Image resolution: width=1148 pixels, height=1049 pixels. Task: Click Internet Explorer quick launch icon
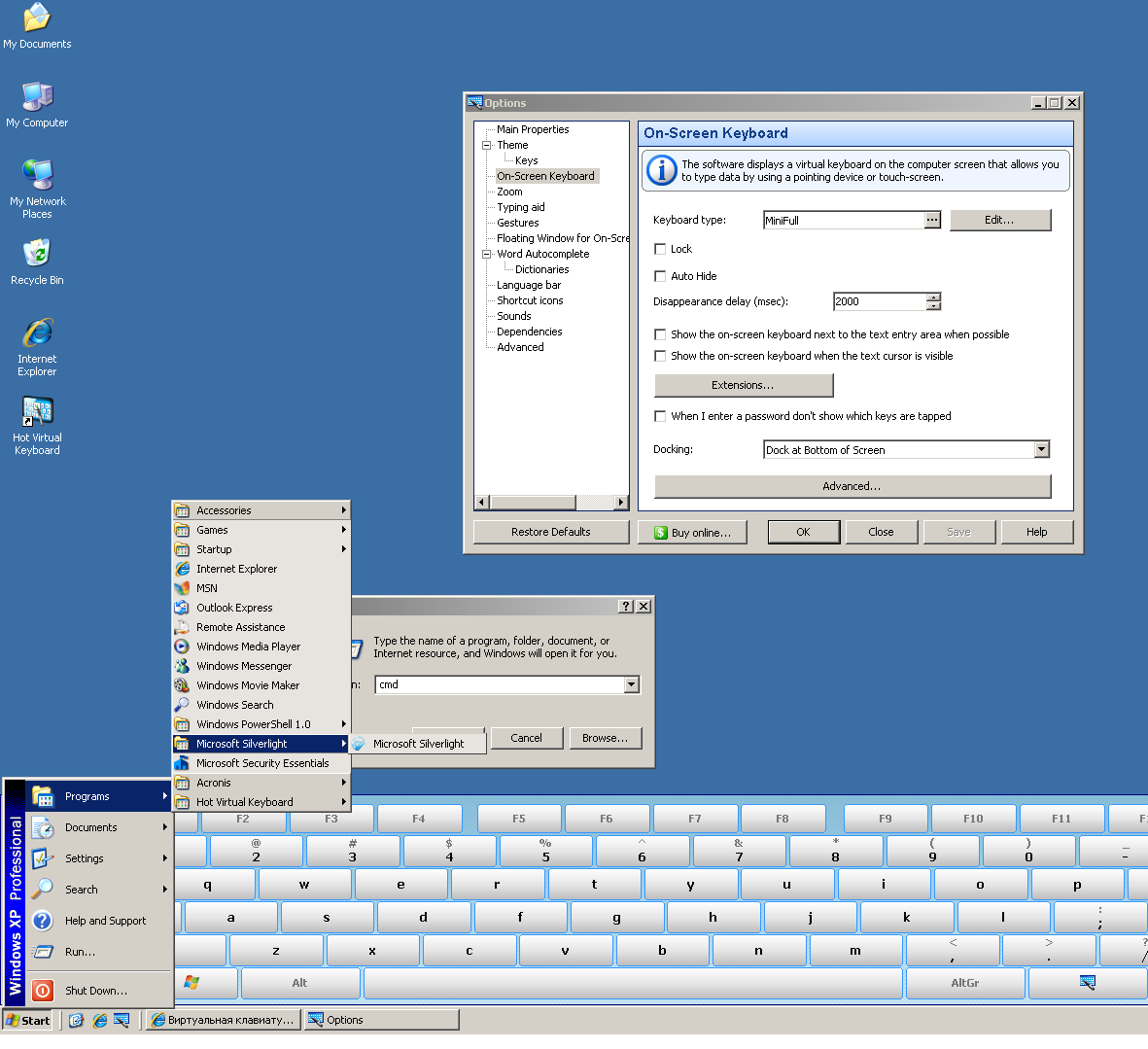[x=99, y=1020]
